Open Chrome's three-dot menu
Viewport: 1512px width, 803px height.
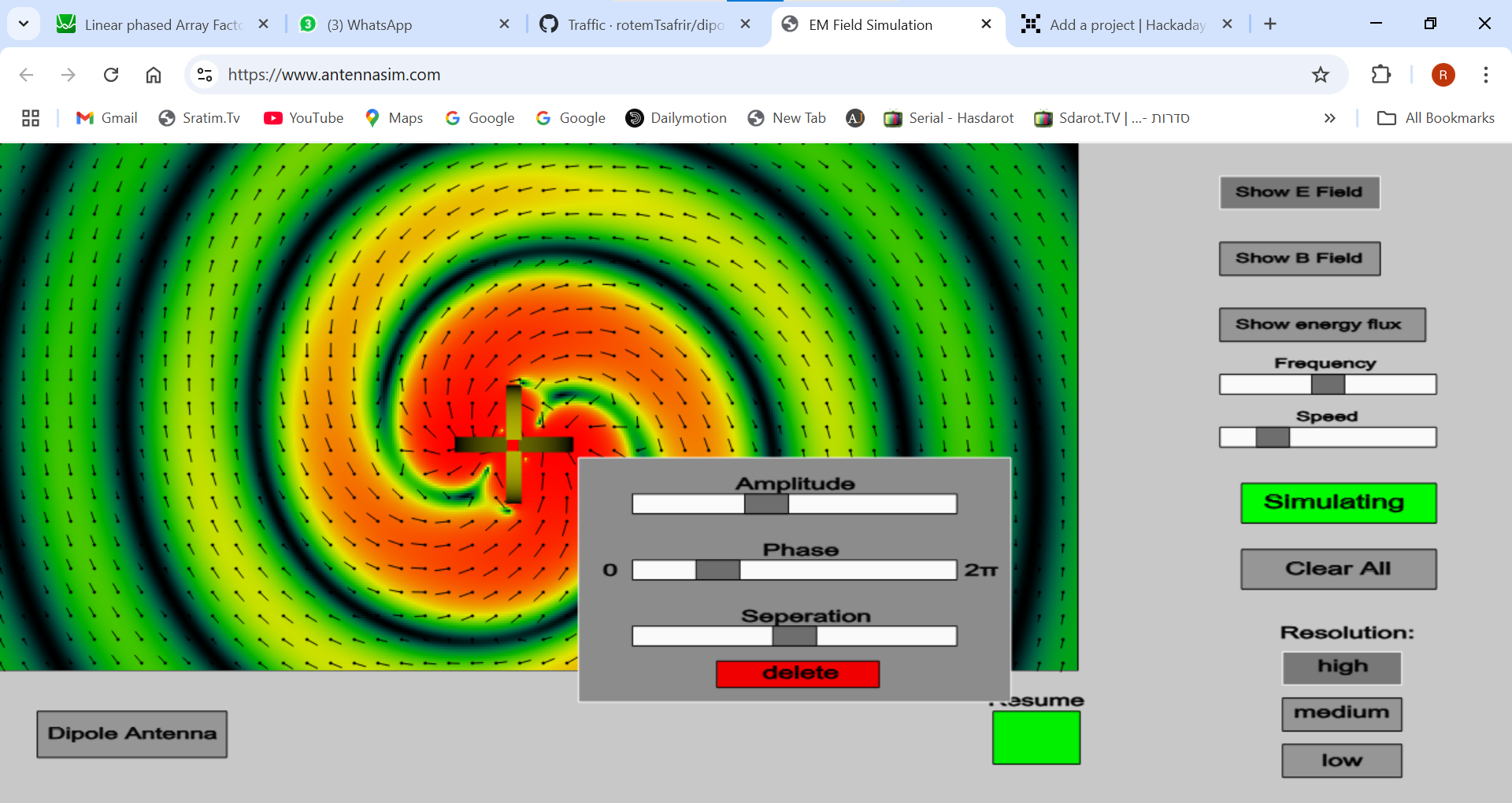[1485, 75]
